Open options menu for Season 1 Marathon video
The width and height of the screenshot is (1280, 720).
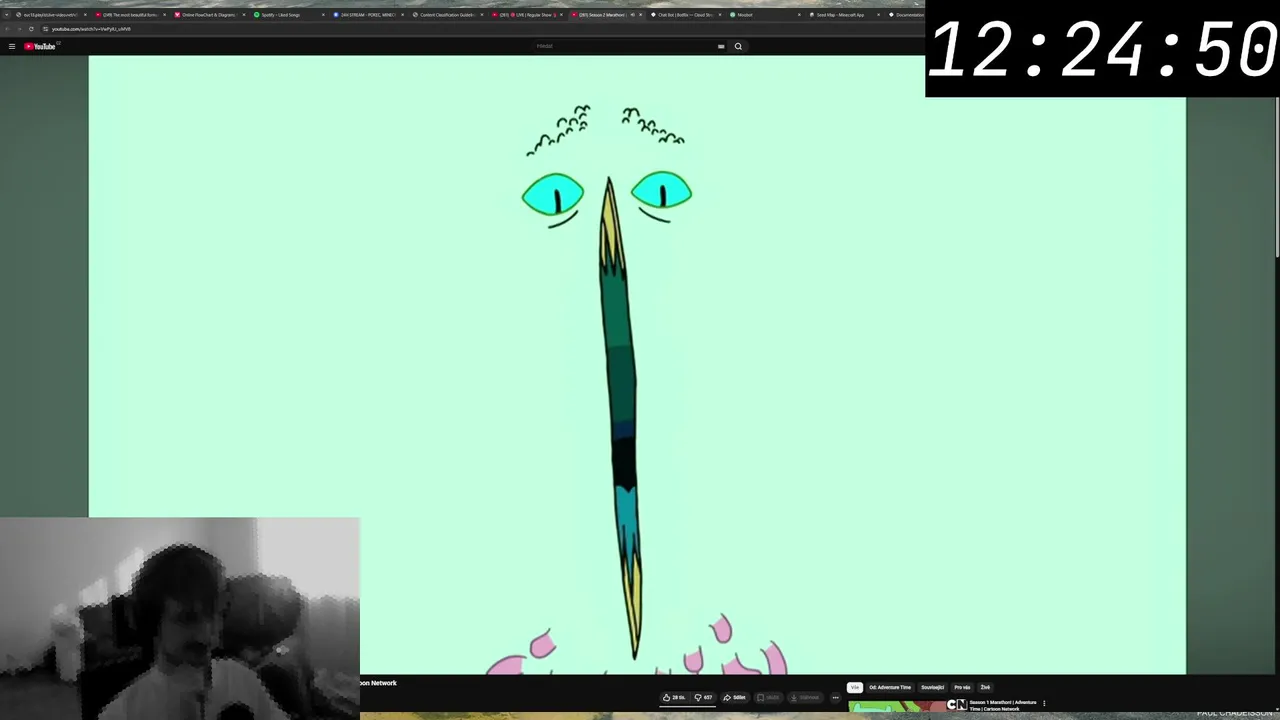[1044, 703]
